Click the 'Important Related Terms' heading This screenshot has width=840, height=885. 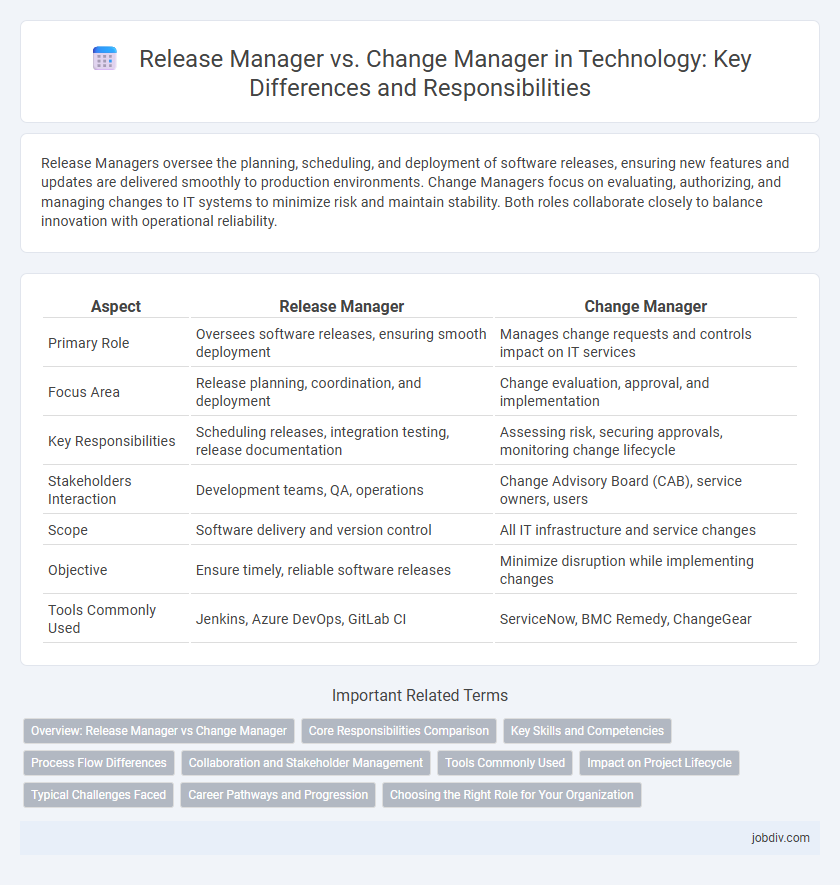pyautogui.click(x=419, y=695)
